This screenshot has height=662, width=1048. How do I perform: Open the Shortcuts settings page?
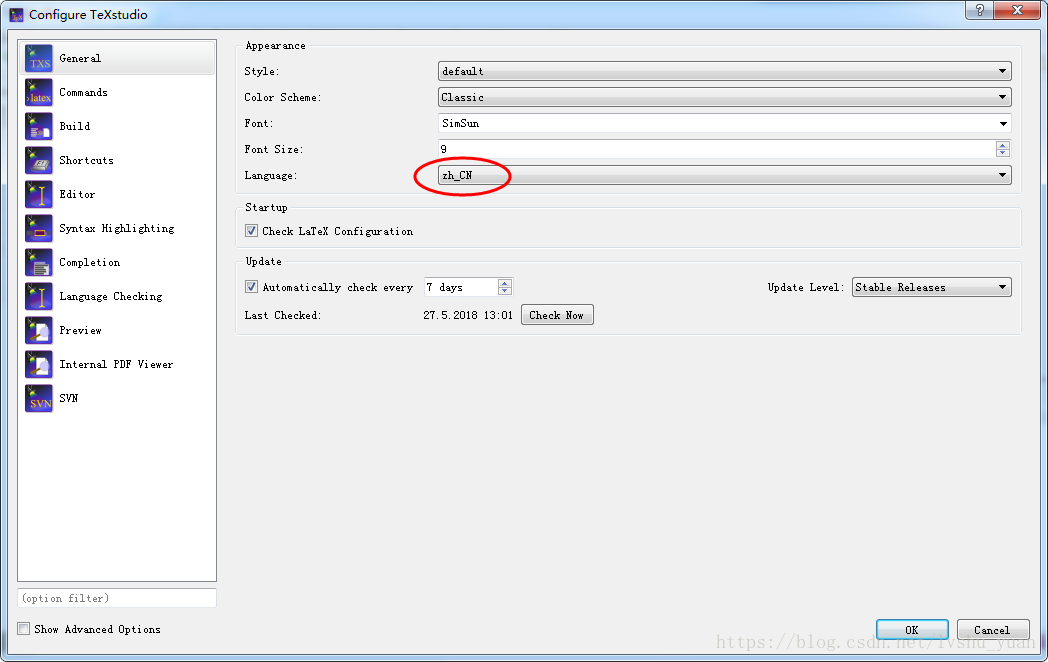tap(86, 160)
